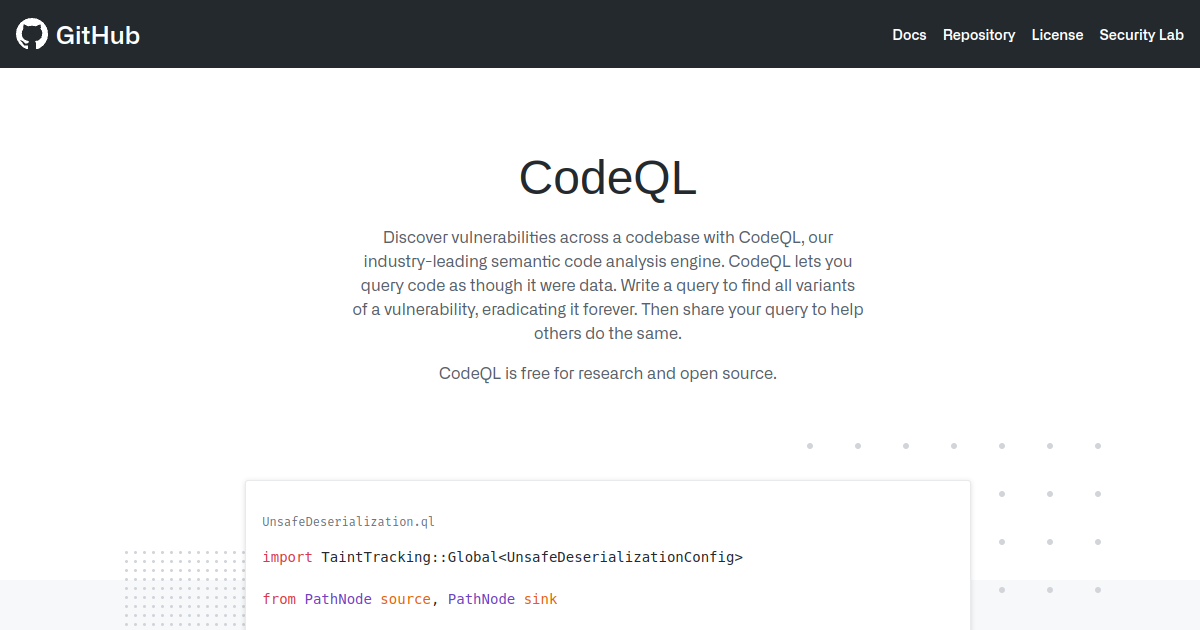
Task: Click the GitHub wordmark text
Action: [x=98, y=35]
